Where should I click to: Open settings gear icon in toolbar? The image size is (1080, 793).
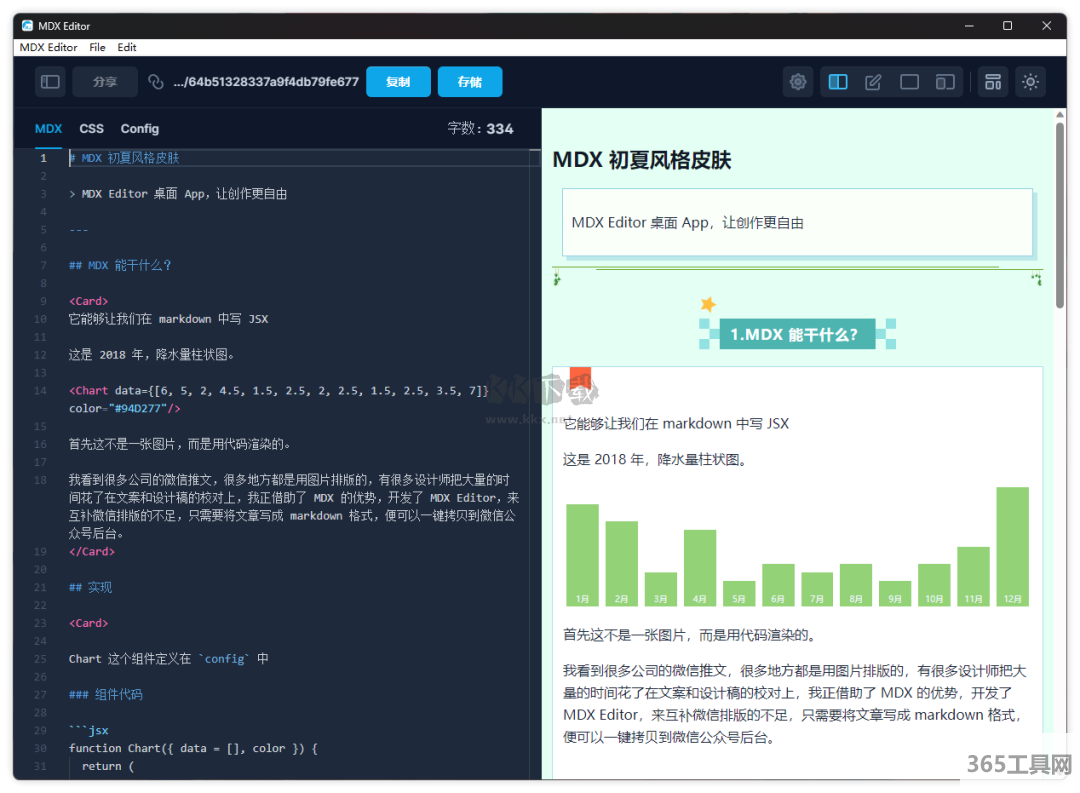tap(798, 82)
